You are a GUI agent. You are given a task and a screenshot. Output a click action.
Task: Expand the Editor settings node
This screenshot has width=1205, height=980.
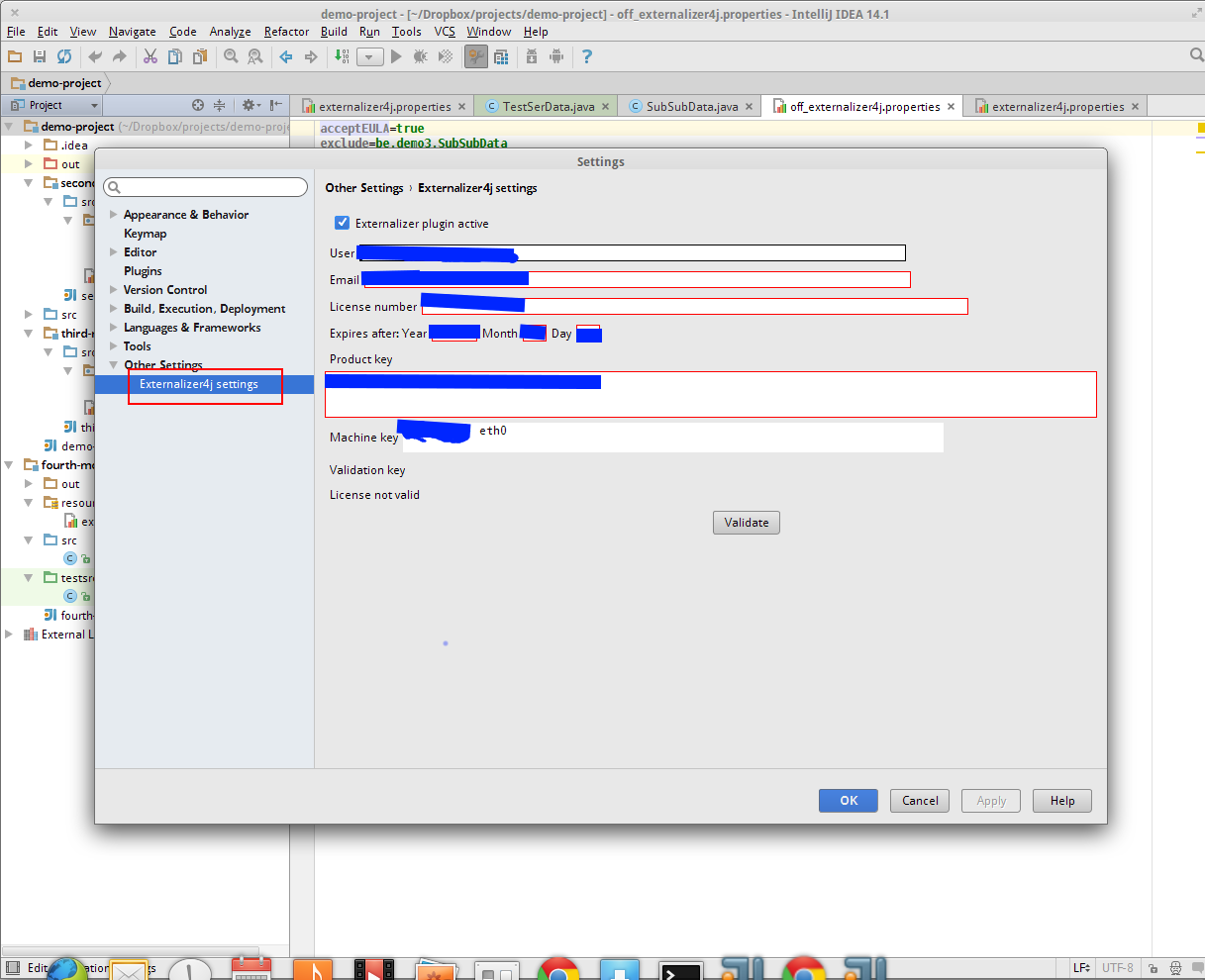(x=114, y=252)
